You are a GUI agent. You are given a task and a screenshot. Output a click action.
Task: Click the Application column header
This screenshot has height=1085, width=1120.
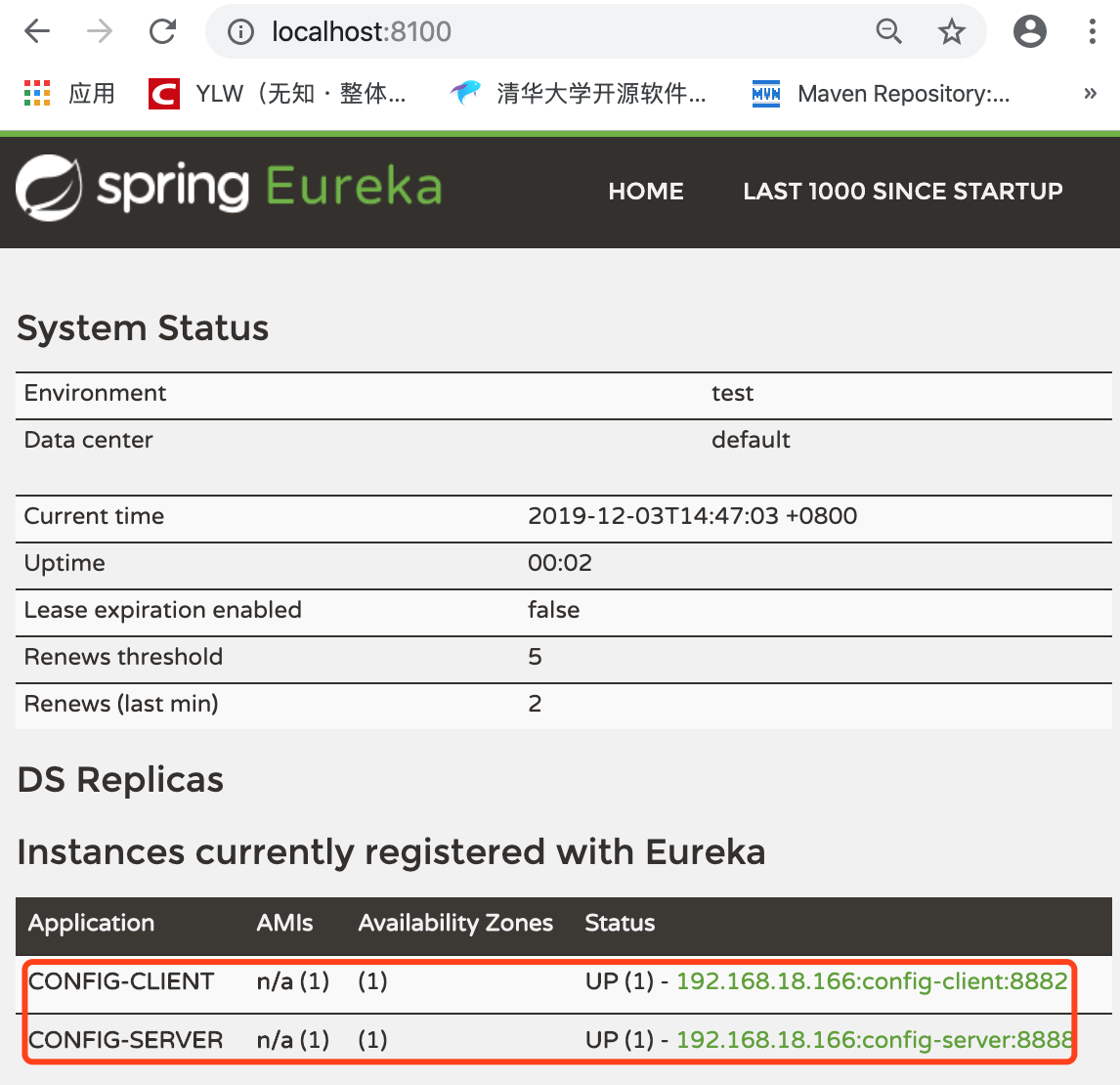pyautogui.click(x=92, y=923)
